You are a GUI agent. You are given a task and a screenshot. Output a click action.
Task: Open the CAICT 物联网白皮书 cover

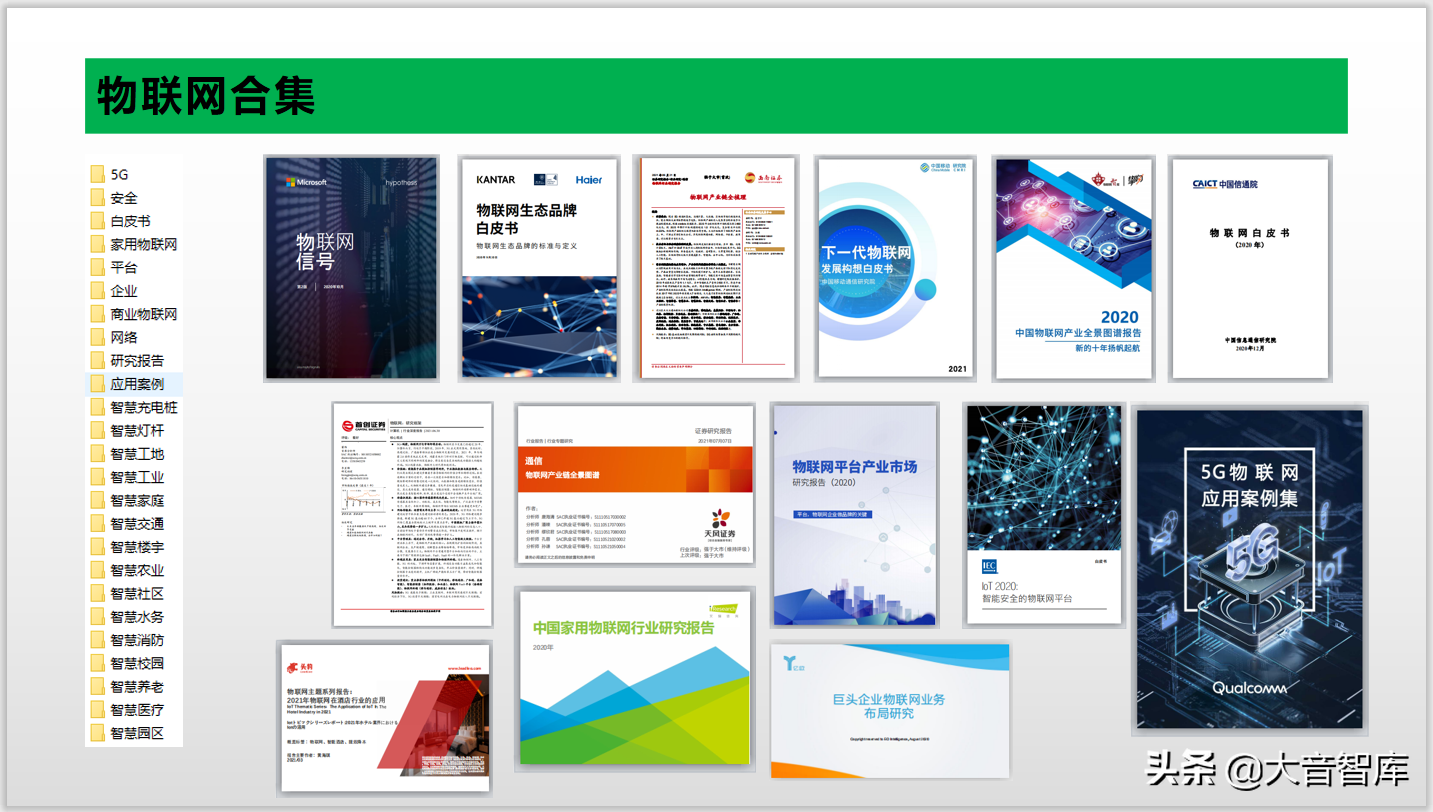(x=1250, y=268)
